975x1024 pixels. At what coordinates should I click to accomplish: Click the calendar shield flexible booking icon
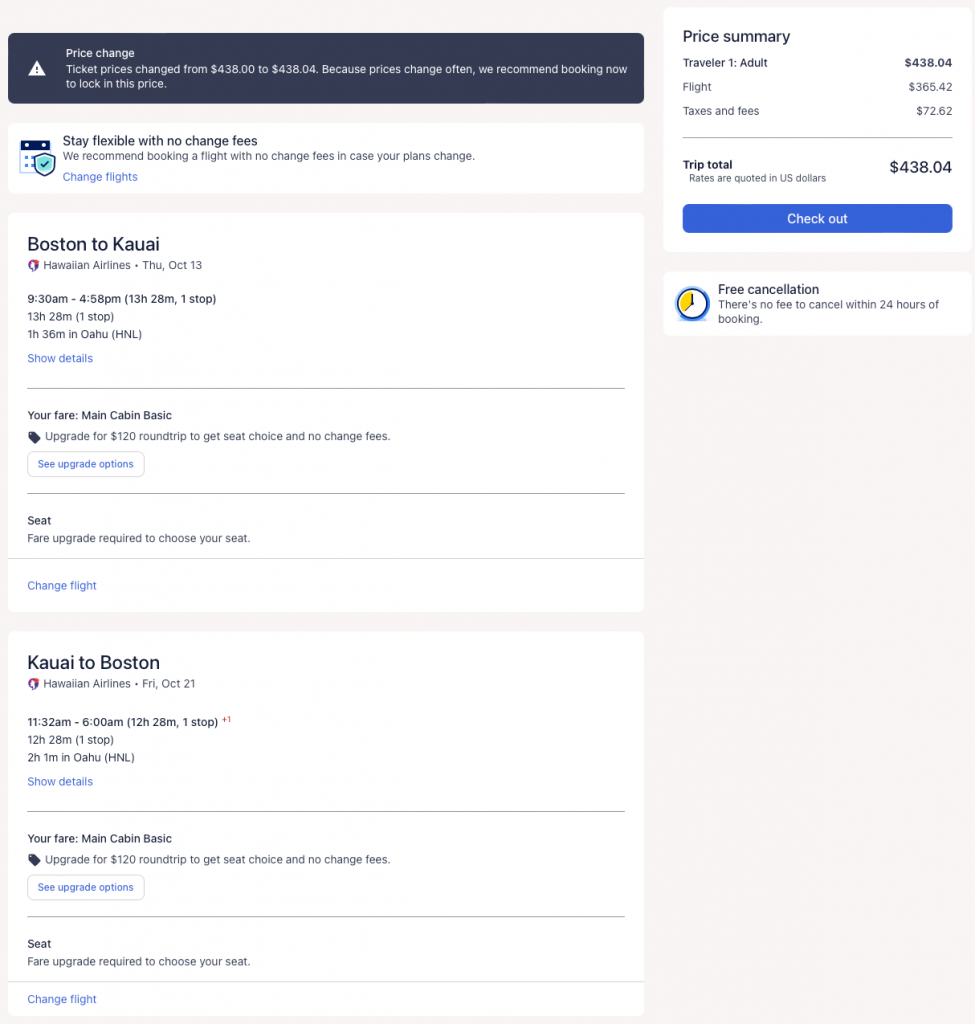(x=38, y=158)
